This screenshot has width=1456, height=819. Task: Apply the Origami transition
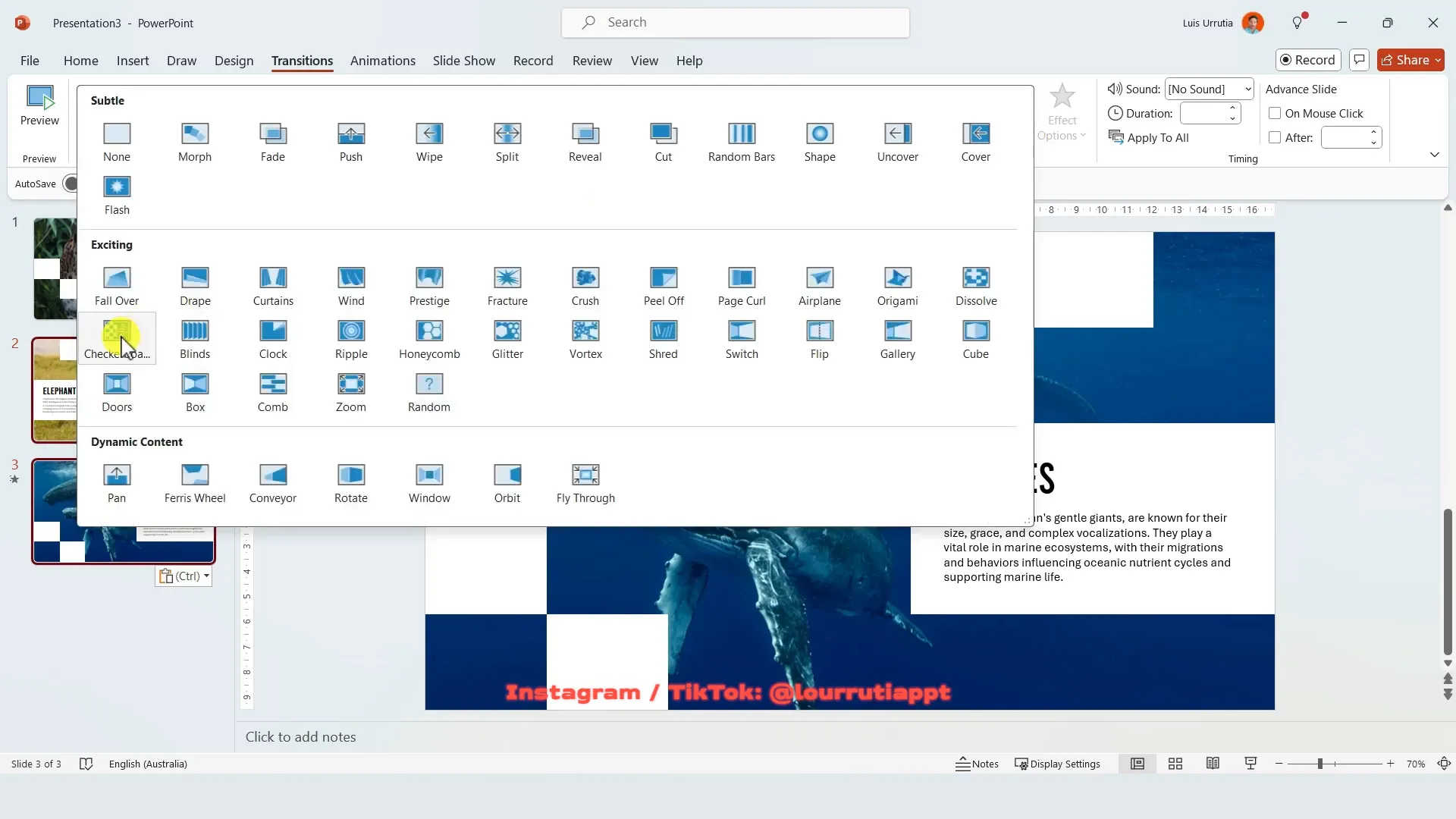point(898,286)
